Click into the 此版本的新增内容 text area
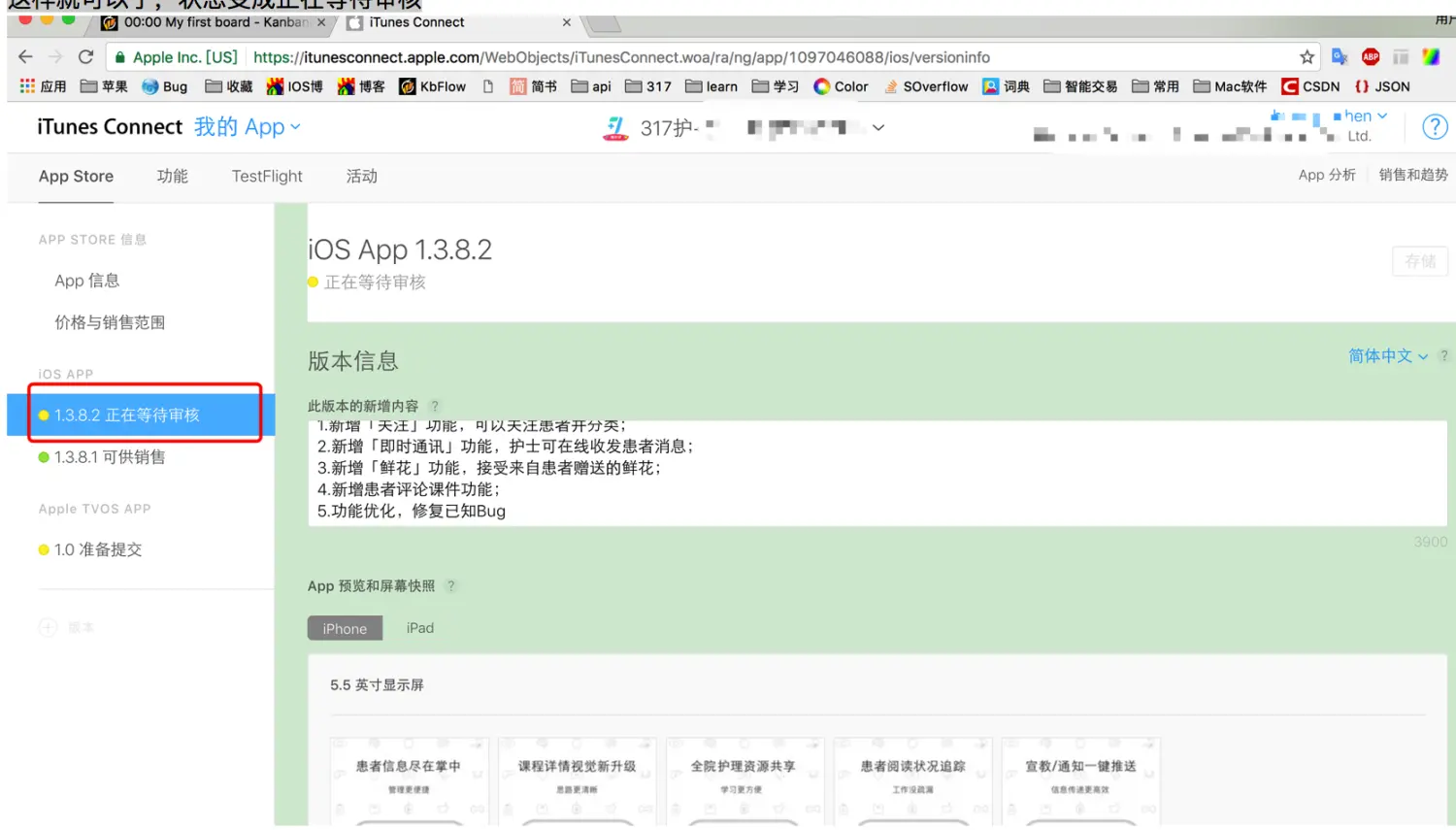The height and width of the screenshot is (830, 1456). pyautogui.click(x=877, y=474)
